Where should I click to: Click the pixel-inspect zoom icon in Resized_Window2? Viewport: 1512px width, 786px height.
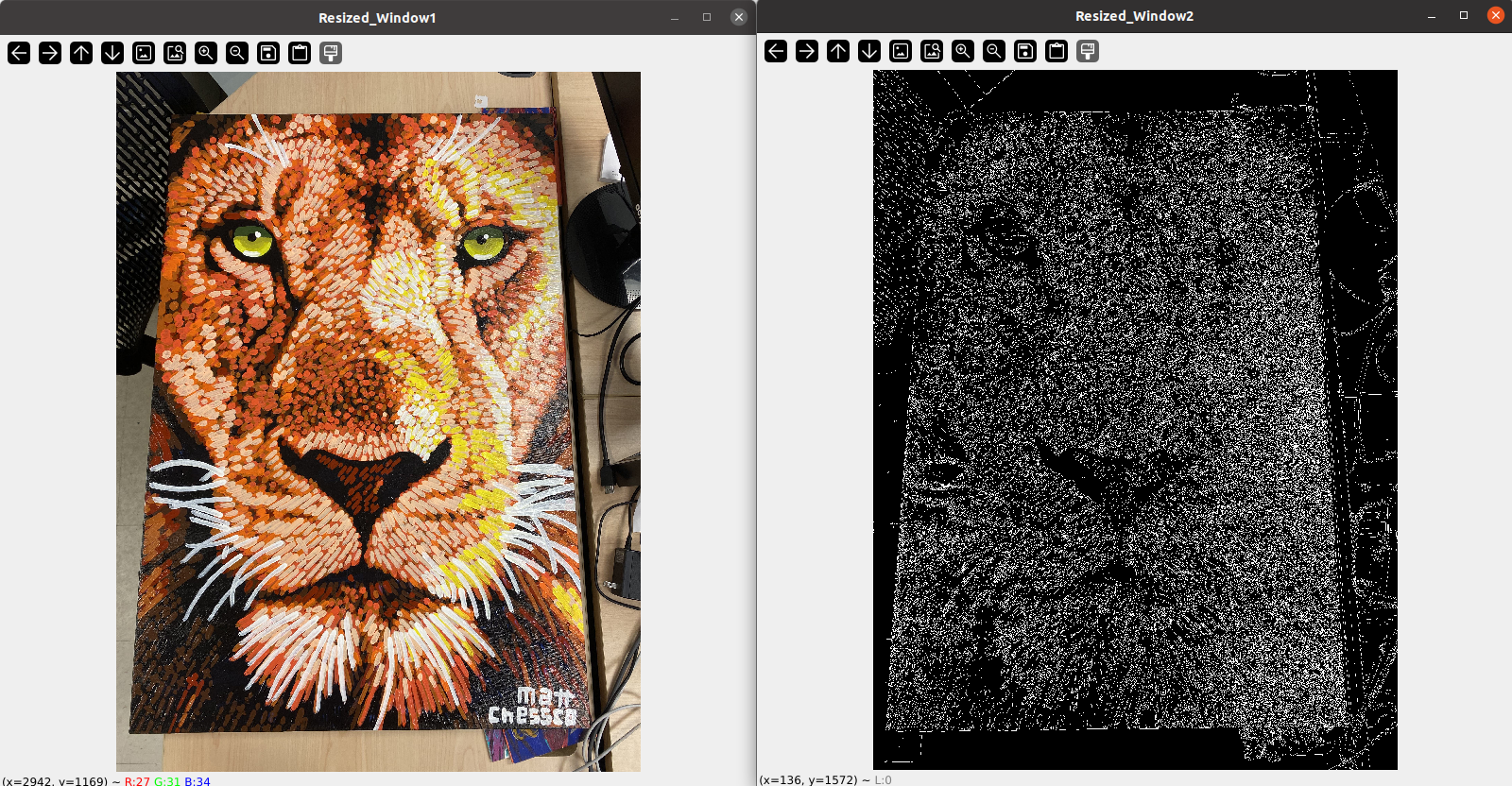[x=932, y=51]
